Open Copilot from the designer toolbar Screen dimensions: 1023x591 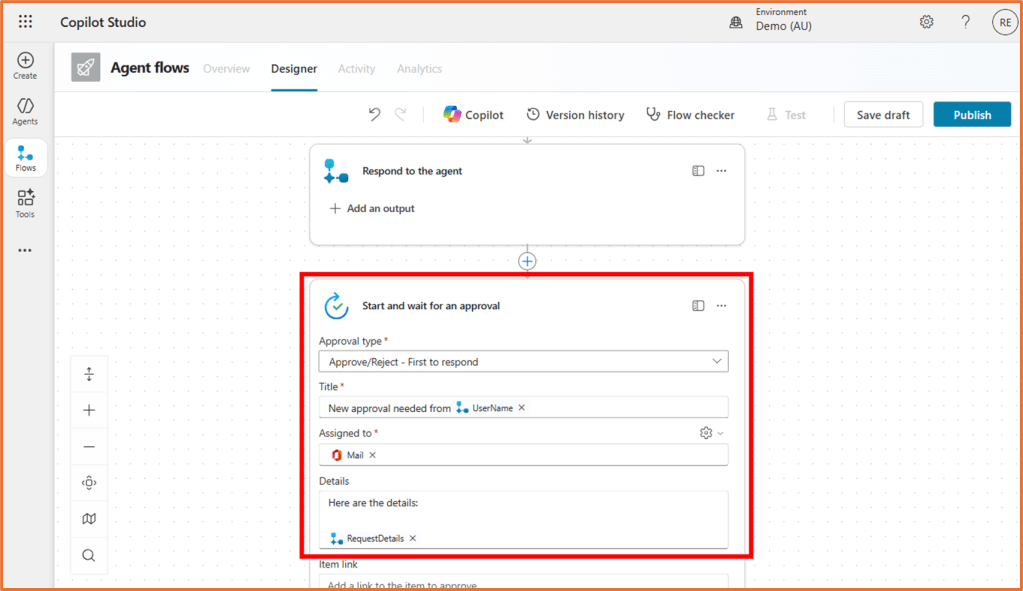click(474, 115)
